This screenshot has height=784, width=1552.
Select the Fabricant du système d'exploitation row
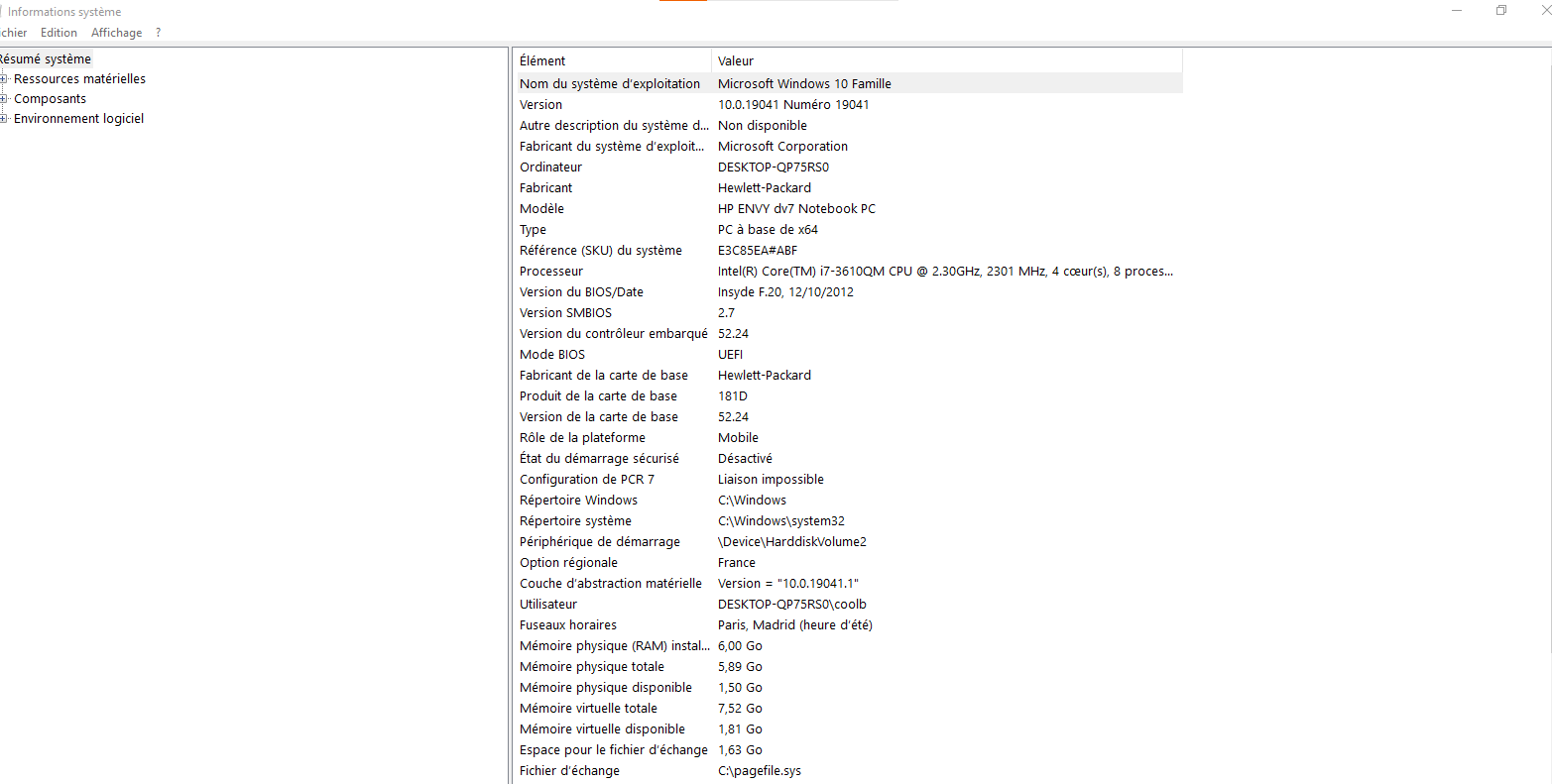pyautogui.click(x=848, y=147)
